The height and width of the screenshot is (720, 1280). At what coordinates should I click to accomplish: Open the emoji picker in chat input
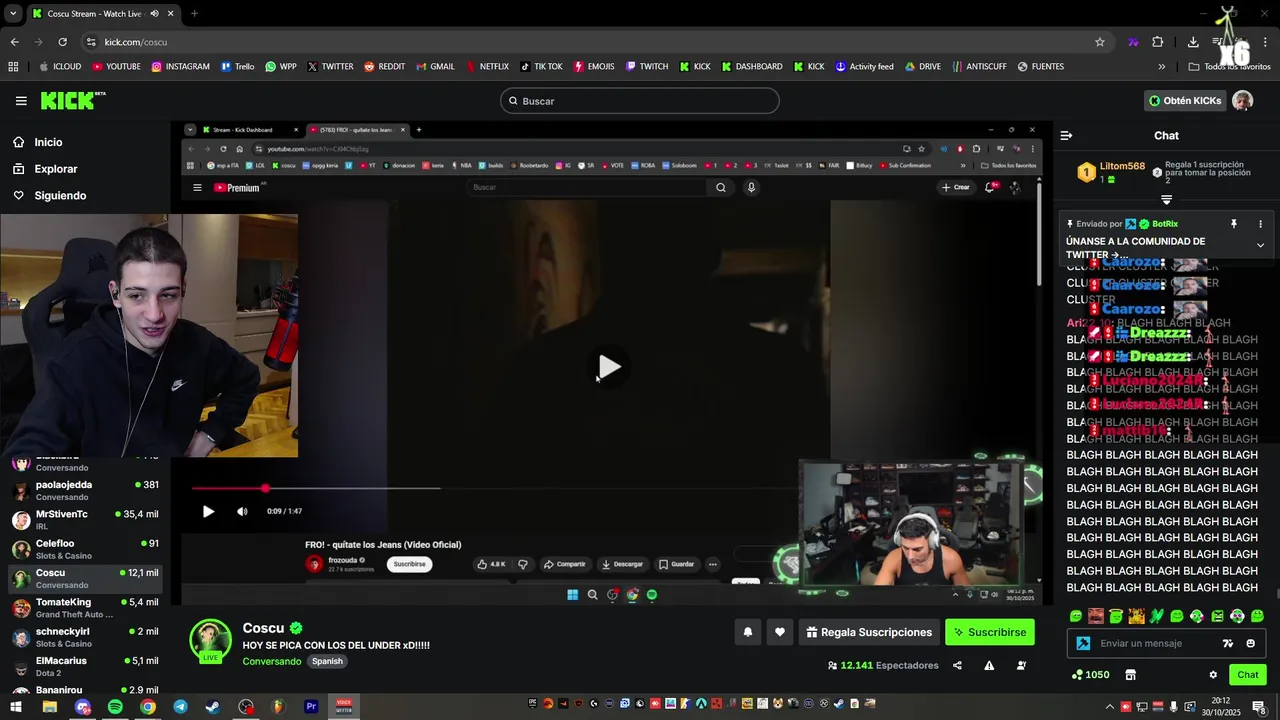1250,643
